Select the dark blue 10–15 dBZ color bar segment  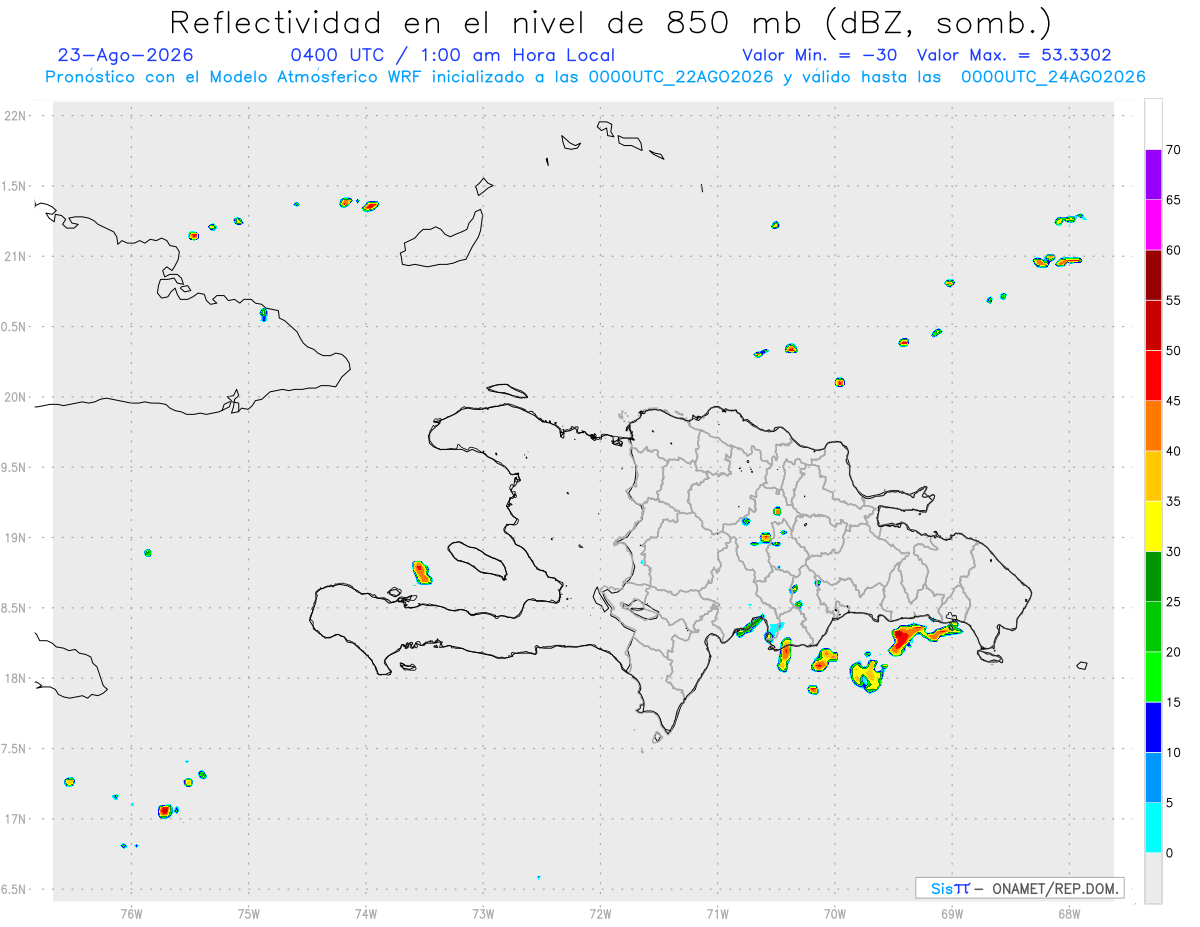click(1153, 727)
